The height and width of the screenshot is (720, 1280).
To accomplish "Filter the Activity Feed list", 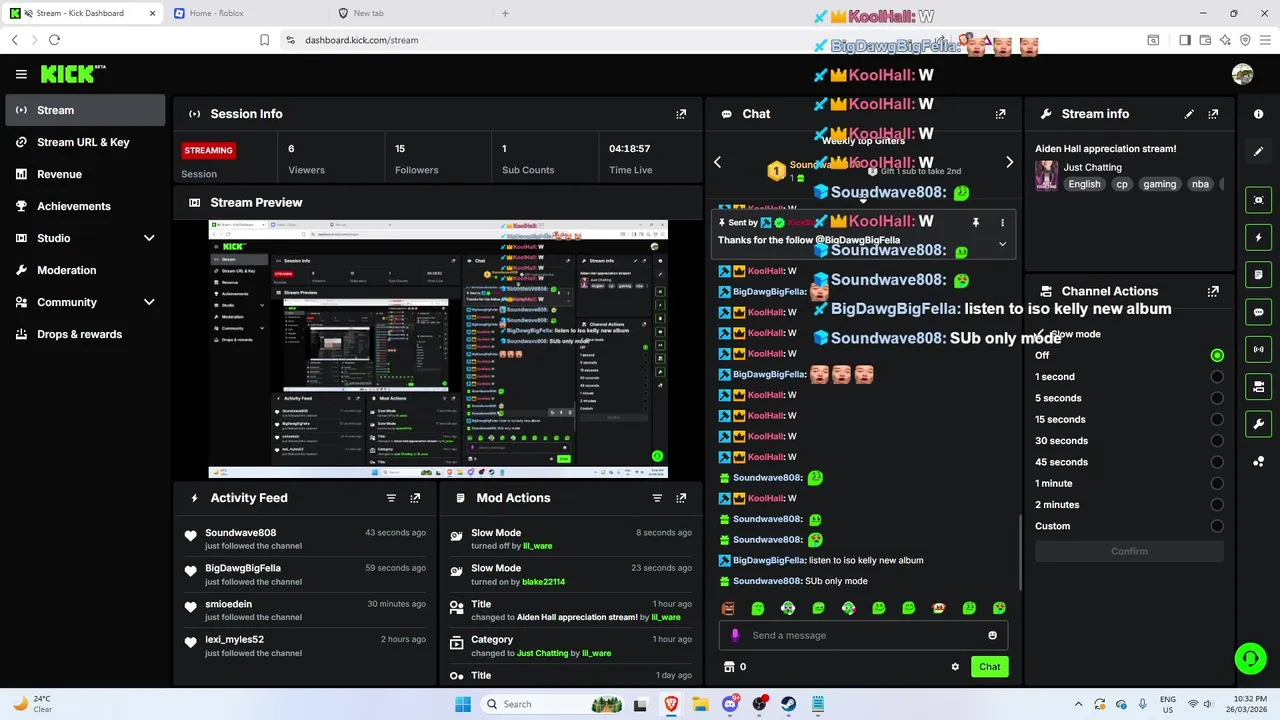I will (391, 498).
